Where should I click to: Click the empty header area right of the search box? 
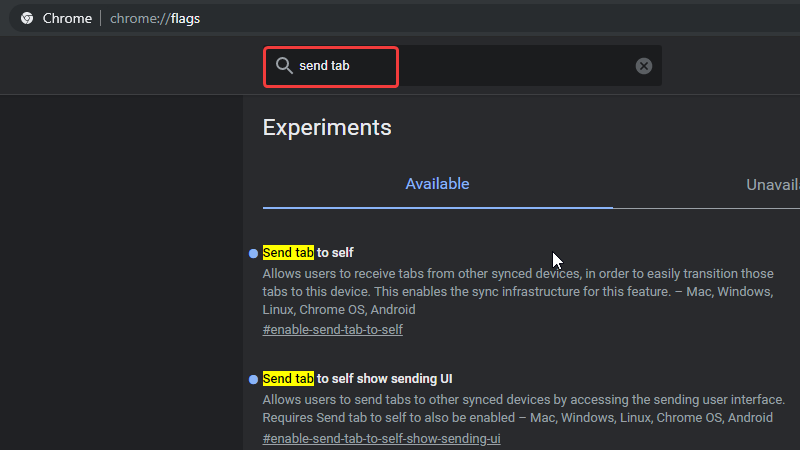(x=730, y=66)
